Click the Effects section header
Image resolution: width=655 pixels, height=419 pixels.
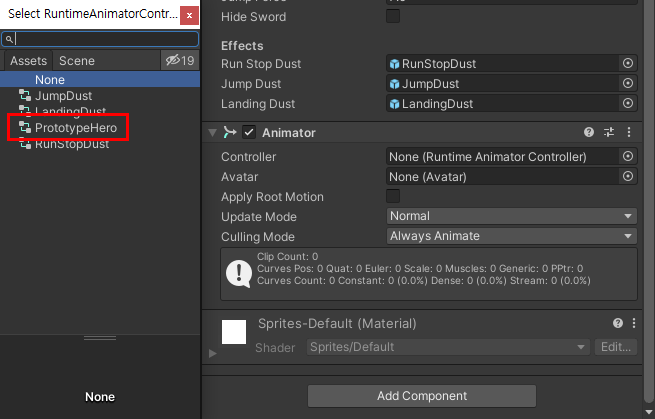242,46
